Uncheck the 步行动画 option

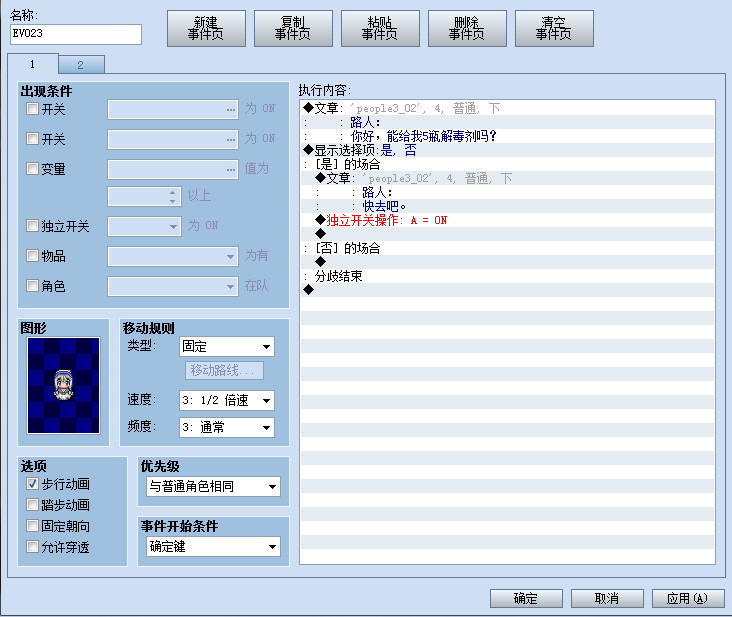point(32,484)
